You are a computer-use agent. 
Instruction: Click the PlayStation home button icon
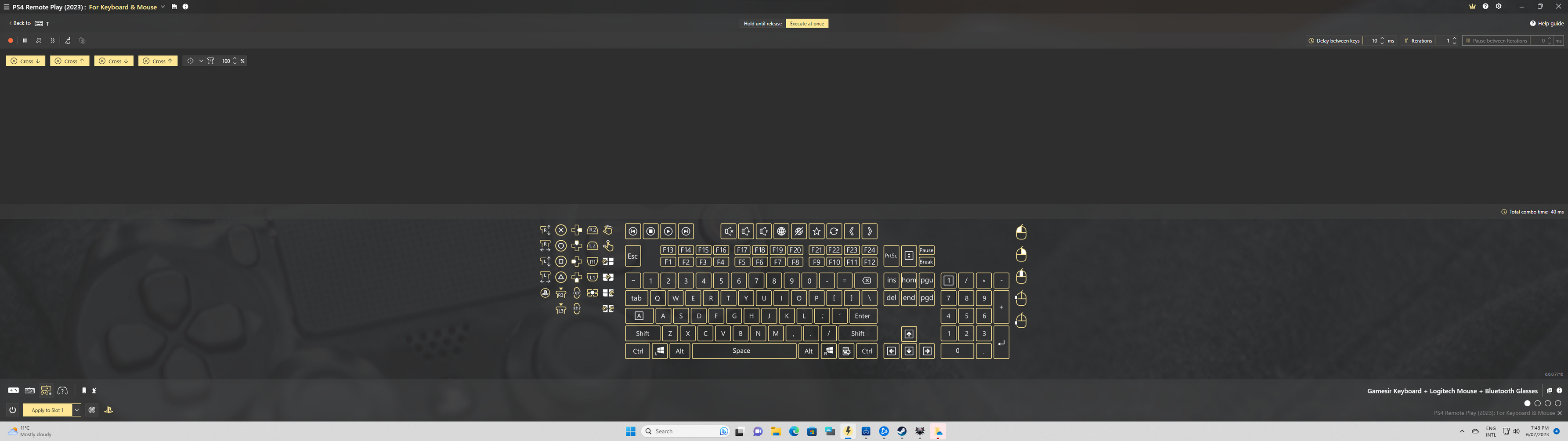tap(545, 293)
